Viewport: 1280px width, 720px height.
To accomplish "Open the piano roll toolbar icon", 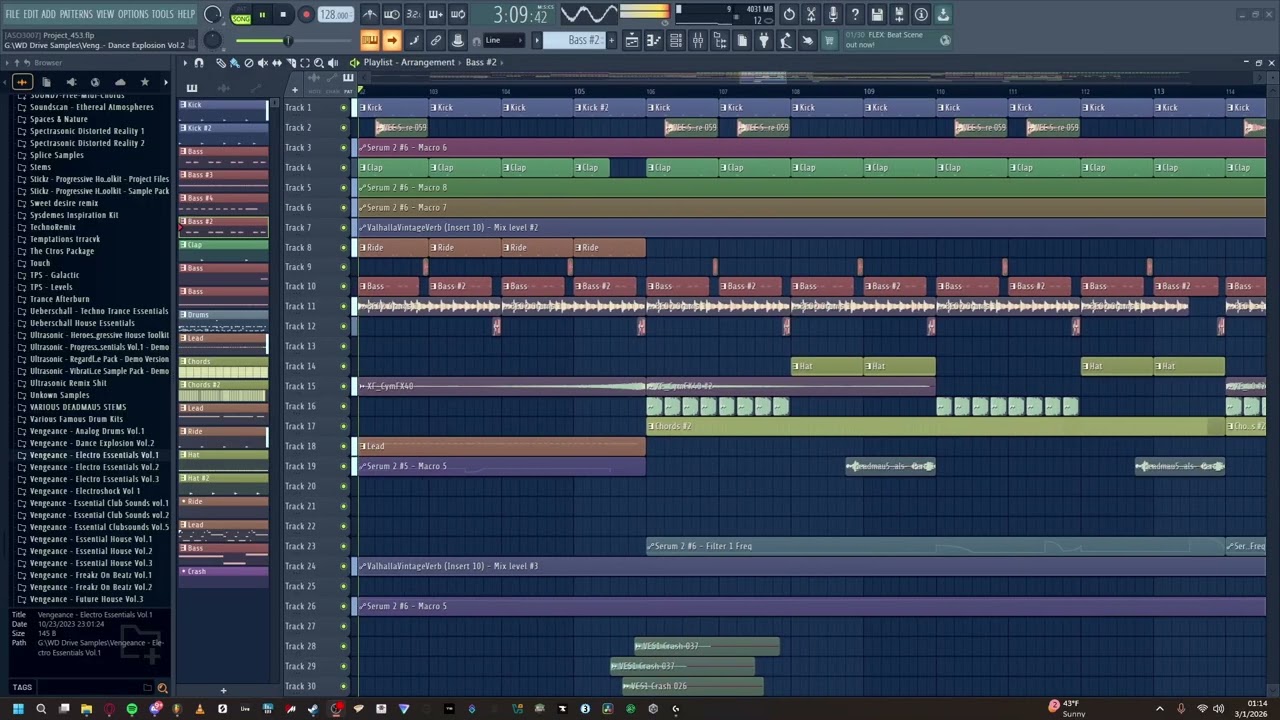I will (x=654, y=40).
